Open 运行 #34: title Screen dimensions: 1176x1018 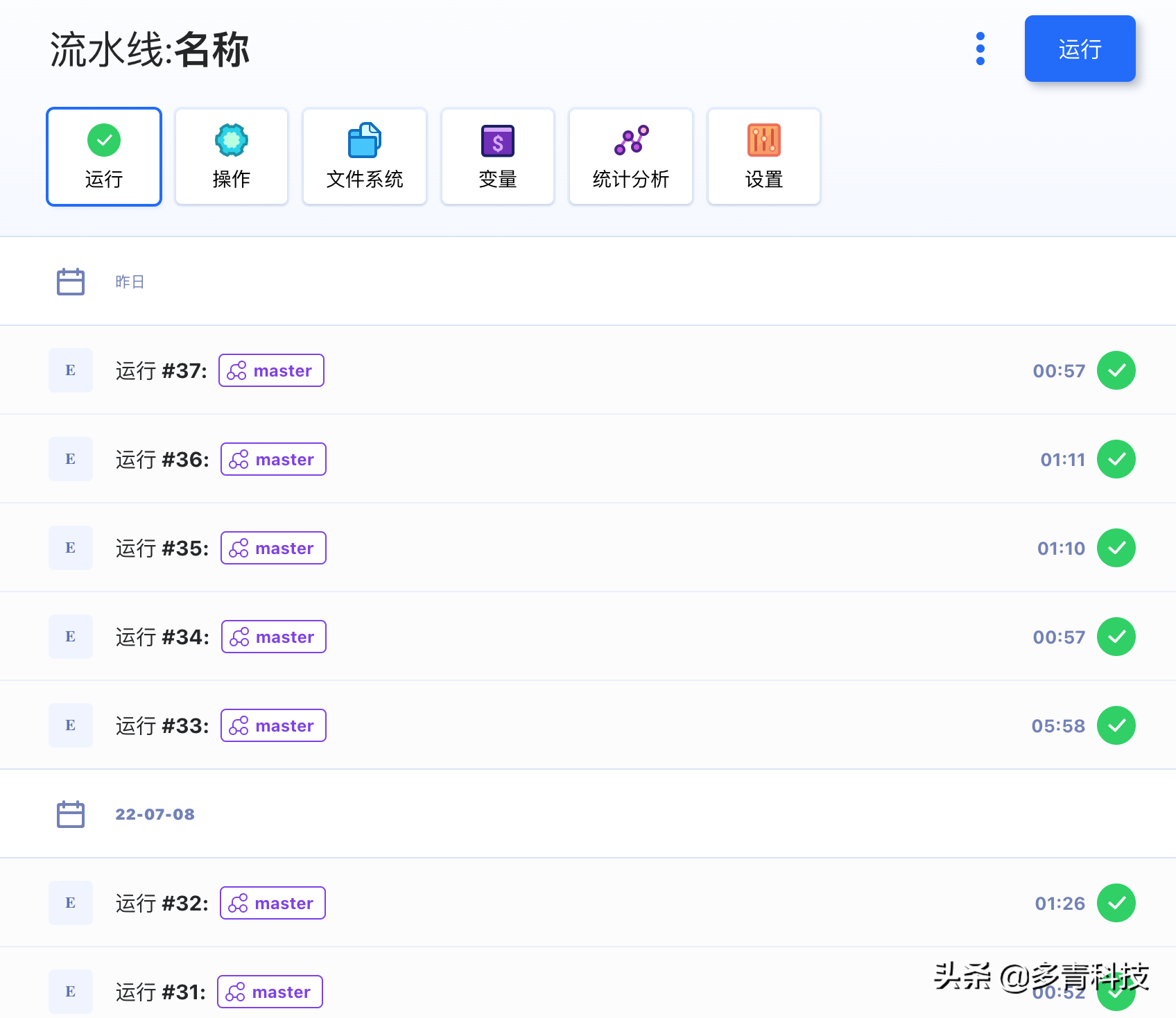click(162, 637)
